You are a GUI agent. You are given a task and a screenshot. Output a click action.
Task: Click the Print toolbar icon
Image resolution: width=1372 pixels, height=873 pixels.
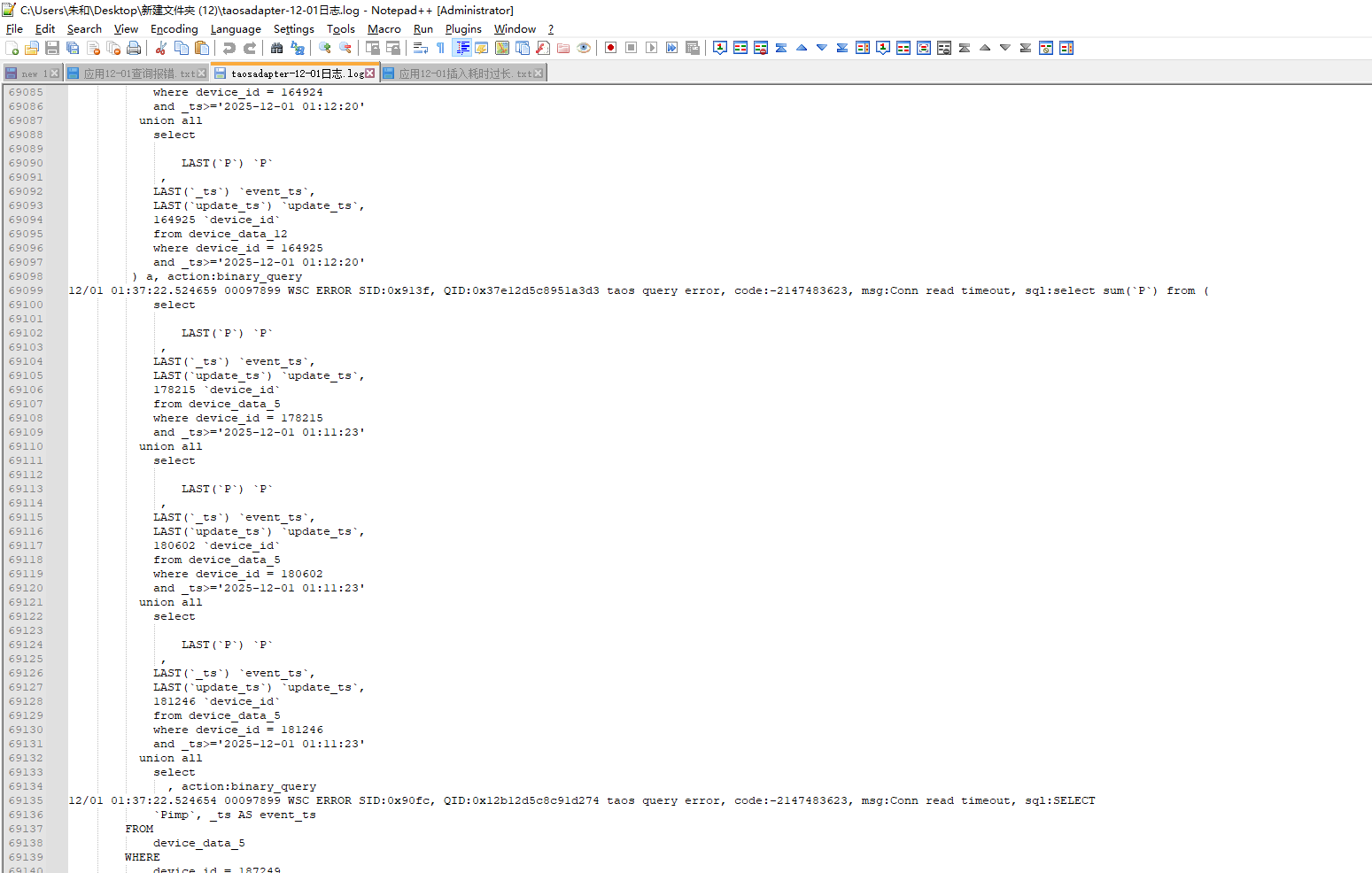(x=134, y=48)
